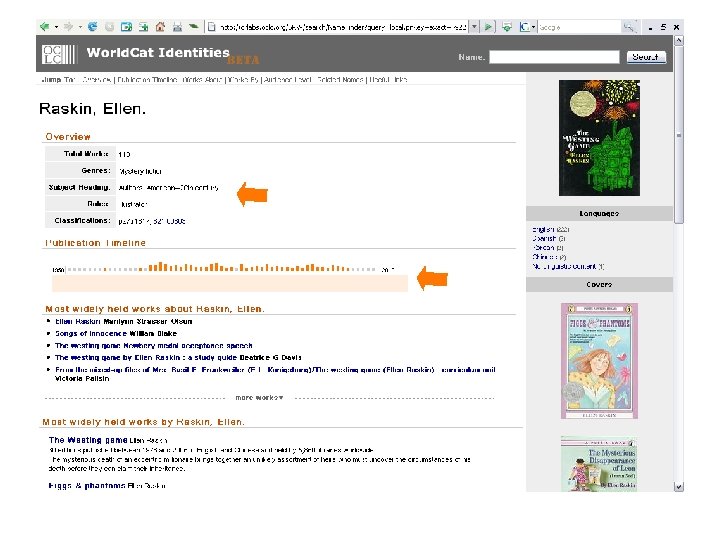Click the 'Covers' sidebar header
Viewport: 720px width, 540px height.
[x=599, y=284]
